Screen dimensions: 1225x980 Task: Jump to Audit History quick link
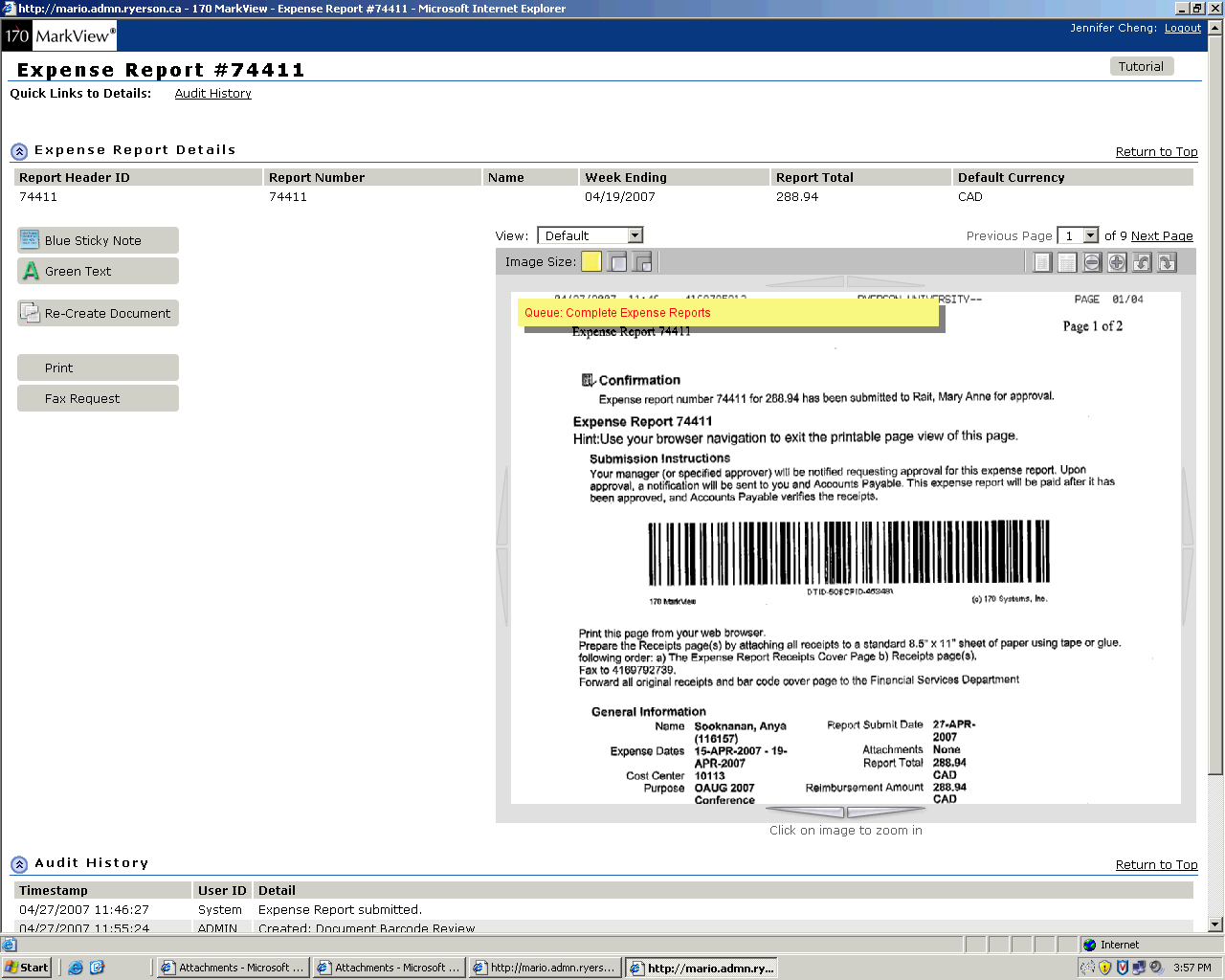click(x=212, y=94)
